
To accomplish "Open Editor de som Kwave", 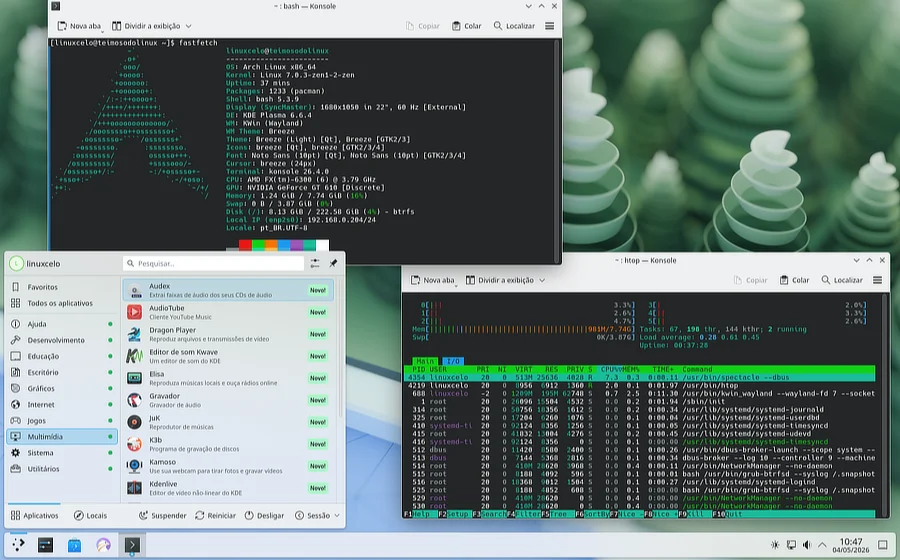I will point(228,356).
